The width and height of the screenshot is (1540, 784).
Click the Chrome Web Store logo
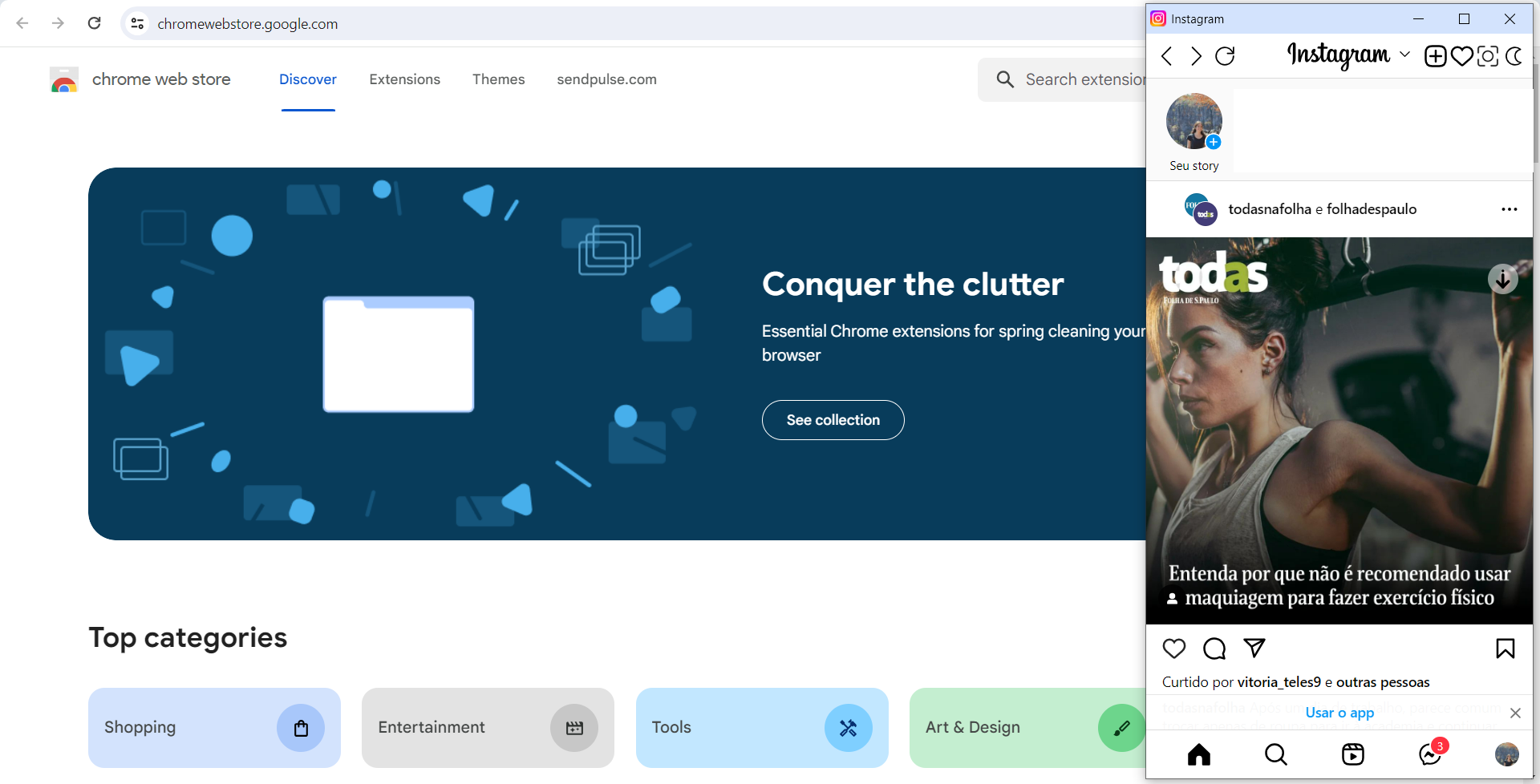coord(64,79)
